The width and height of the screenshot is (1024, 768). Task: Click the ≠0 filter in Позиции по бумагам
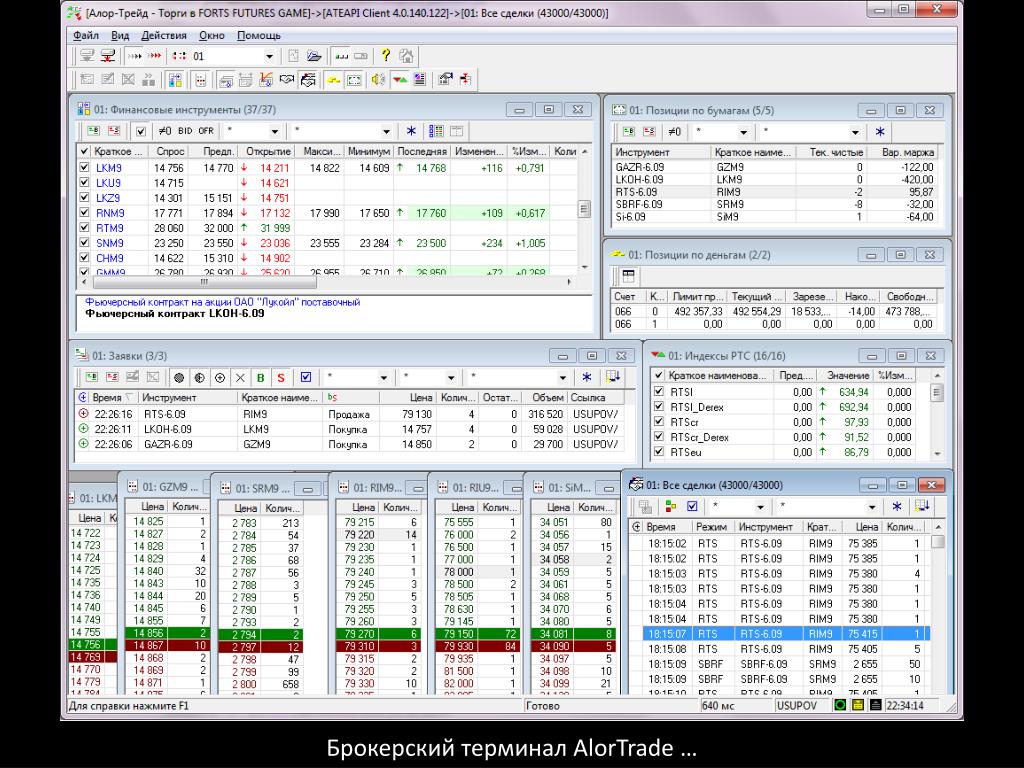(x=675, y=132)
